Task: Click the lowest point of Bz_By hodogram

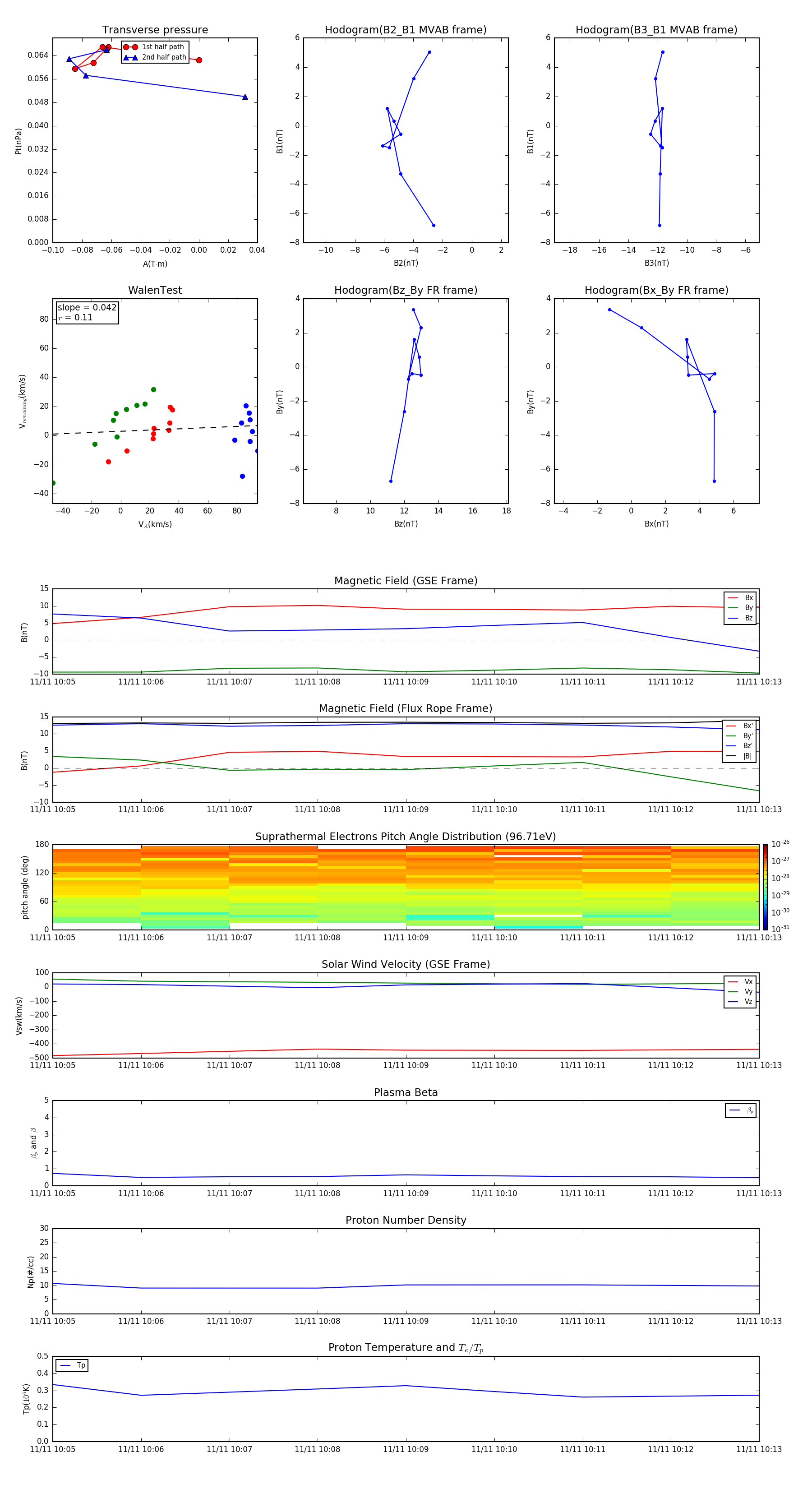Action: click(391, 481)
